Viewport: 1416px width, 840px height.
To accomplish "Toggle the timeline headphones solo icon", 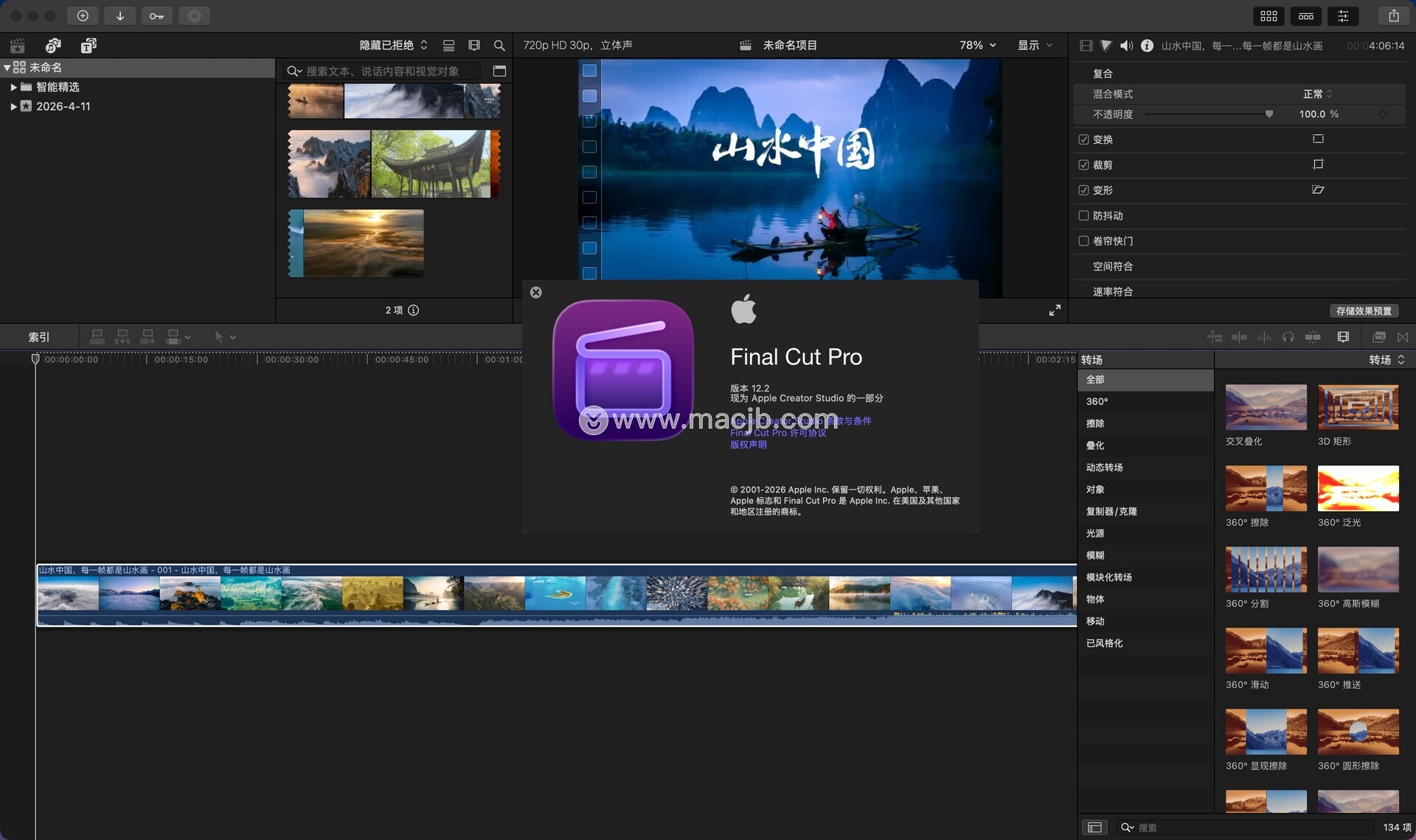I will tap(1288, 337).
